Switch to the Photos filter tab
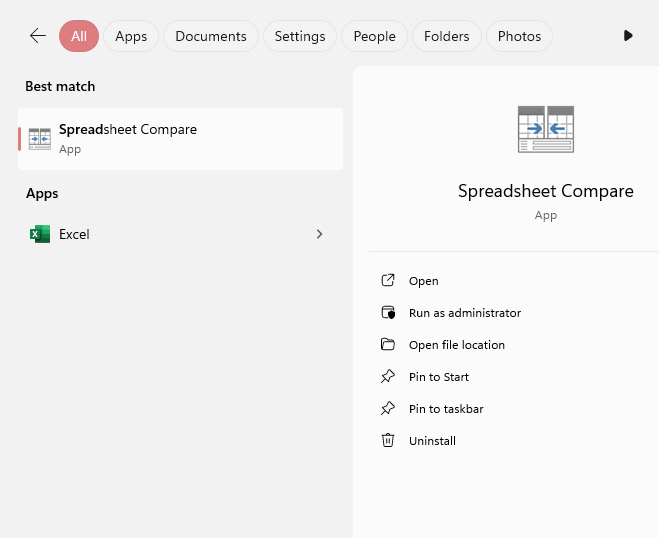The image size is (659, 538). pos(519,36)
